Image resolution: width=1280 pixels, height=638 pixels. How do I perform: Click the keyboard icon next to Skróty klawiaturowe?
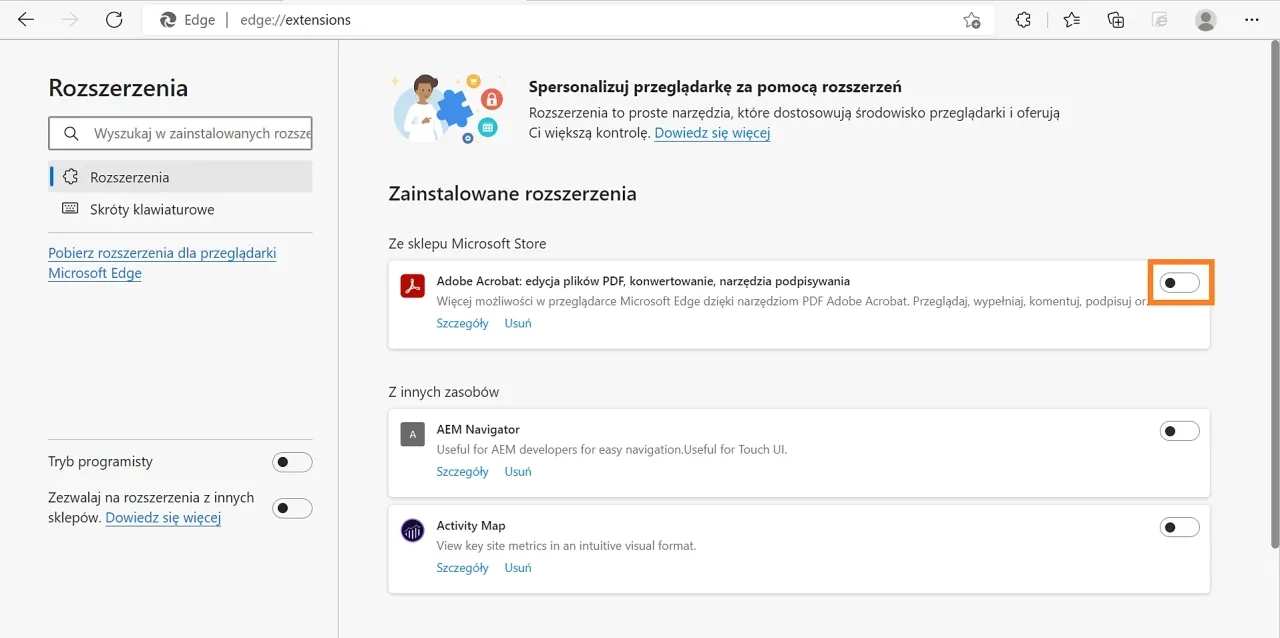(x=69, y=208)
